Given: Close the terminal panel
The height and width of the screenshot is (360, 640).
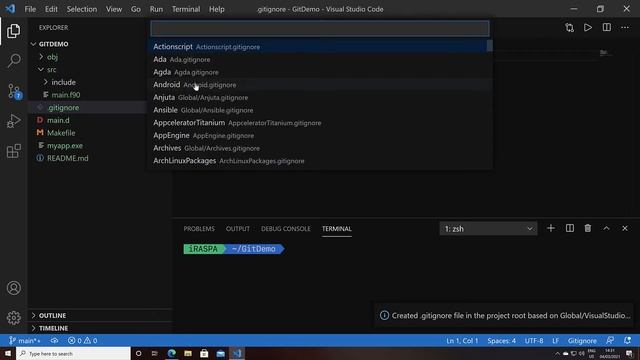Looking at the screenshot, I should (625, 229).
